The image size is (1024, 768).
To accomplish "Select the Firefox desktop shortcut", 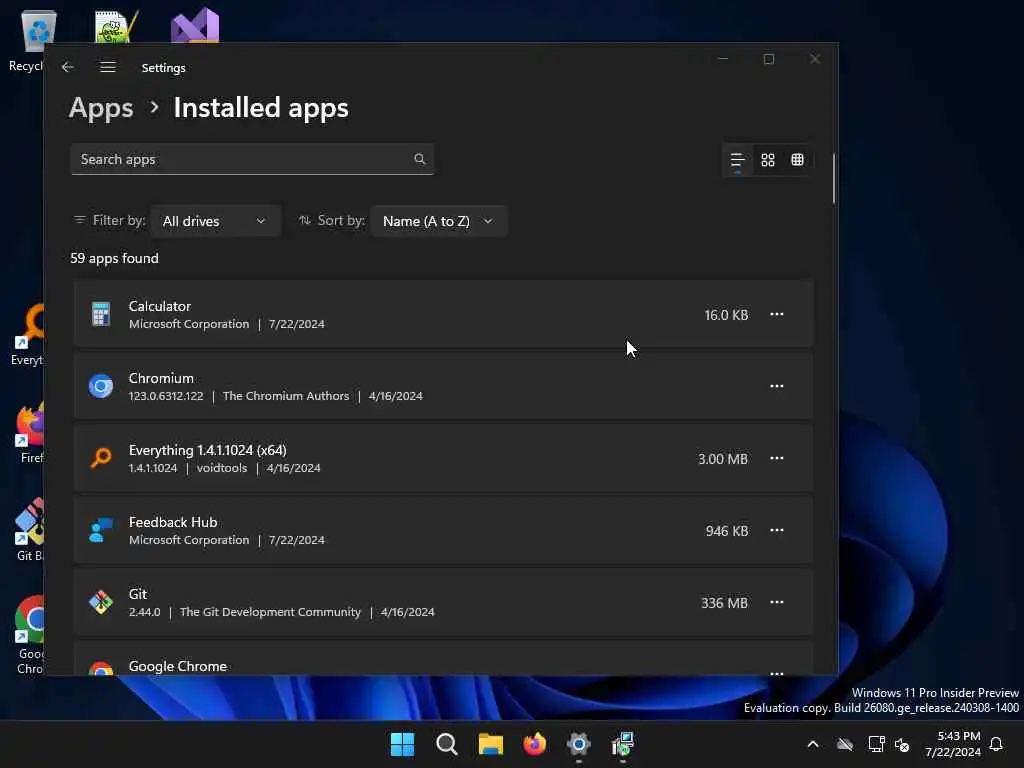I will [29, 432].
